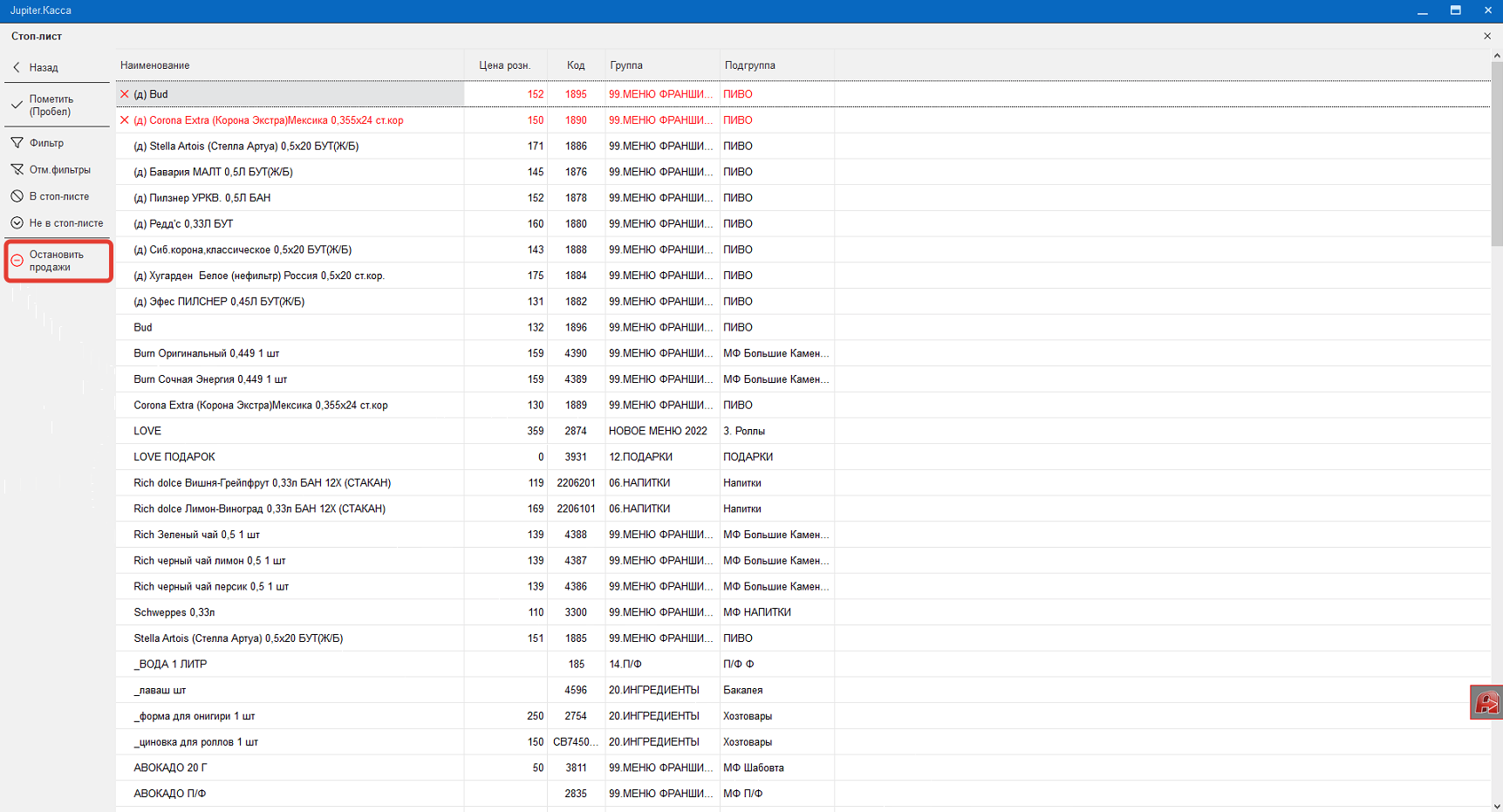Select Rich черный чай персик row
This screenshot has width=1503, height=812.
(803, 587)
